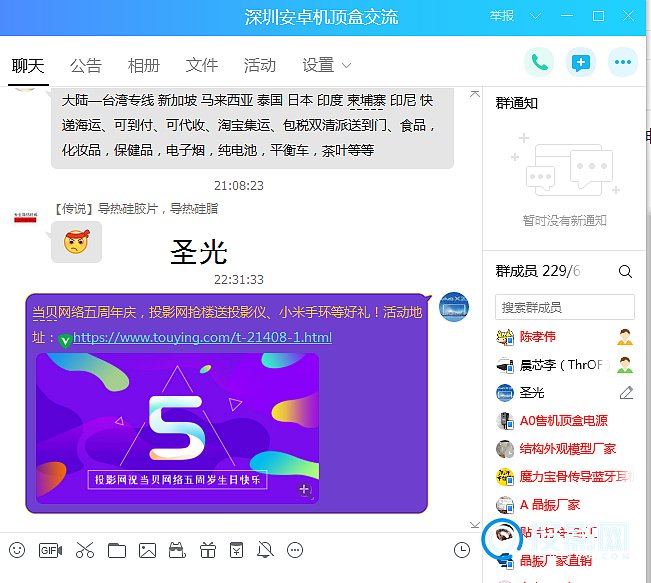Click the 群成员 229 heading
Viewport: 651px width, 583px height.
coord(537,271)
